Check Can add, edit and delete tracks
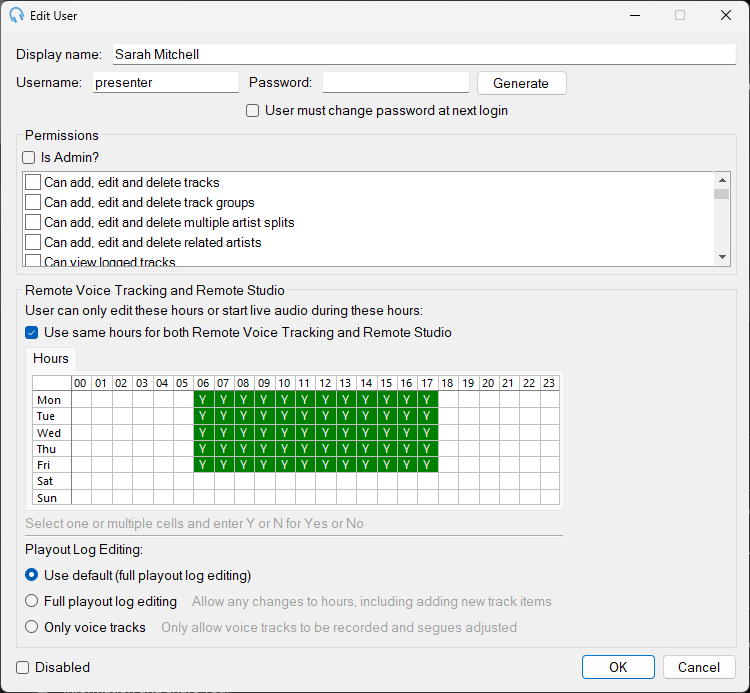Viewport: 750px width, 693px height. point(33,182)
